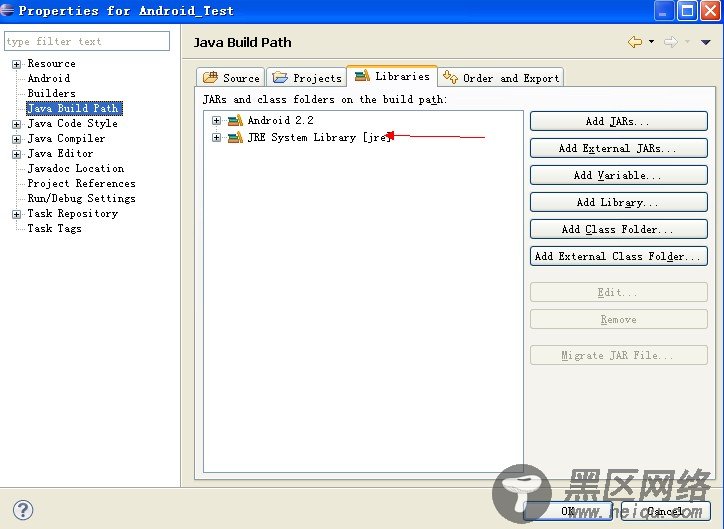Switch to the Projects tab

click(x=307, y=78)
